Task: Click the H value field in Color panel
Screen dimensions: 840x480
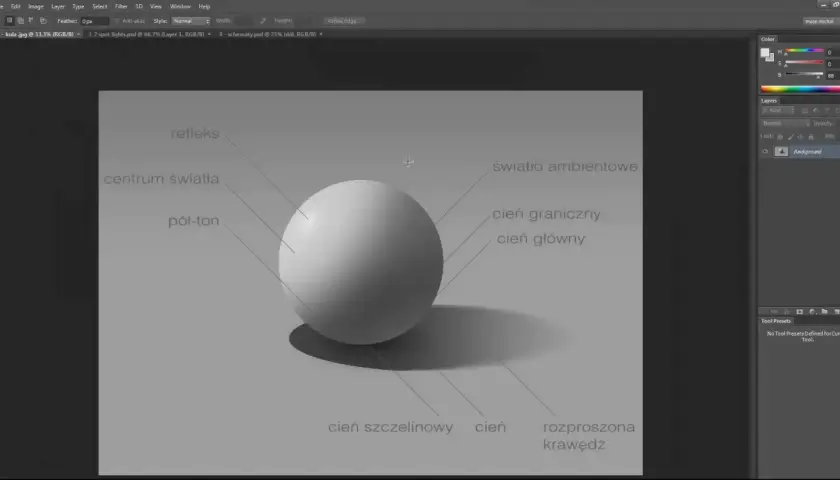Action: click(x=832, y=52)
